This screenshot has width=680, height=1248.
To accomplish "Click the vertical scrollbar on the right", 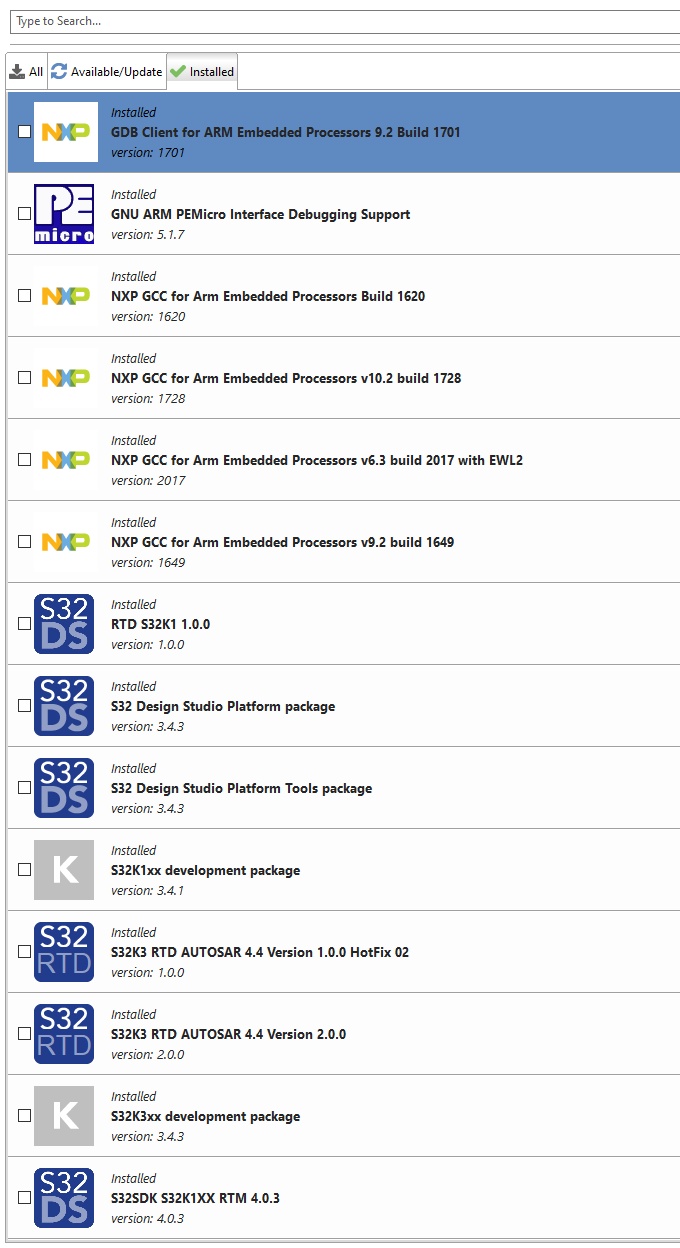I will [x=674, y=400].
